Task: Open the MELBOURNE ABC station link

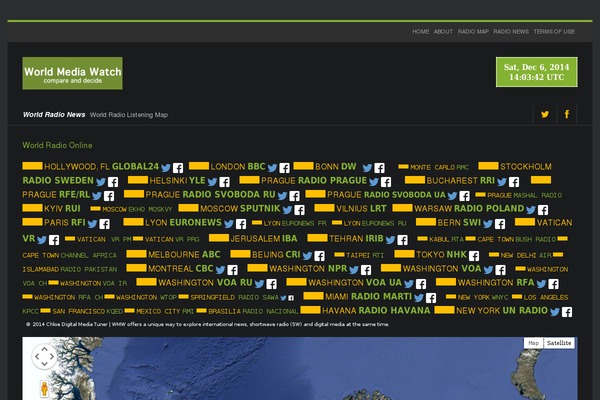Action: pos(184,255)
